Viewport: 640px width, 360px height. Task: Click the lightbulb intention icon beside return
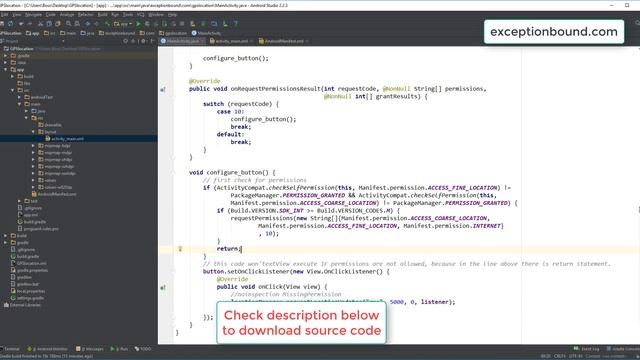pyautogui.click(x=180, y=249)
